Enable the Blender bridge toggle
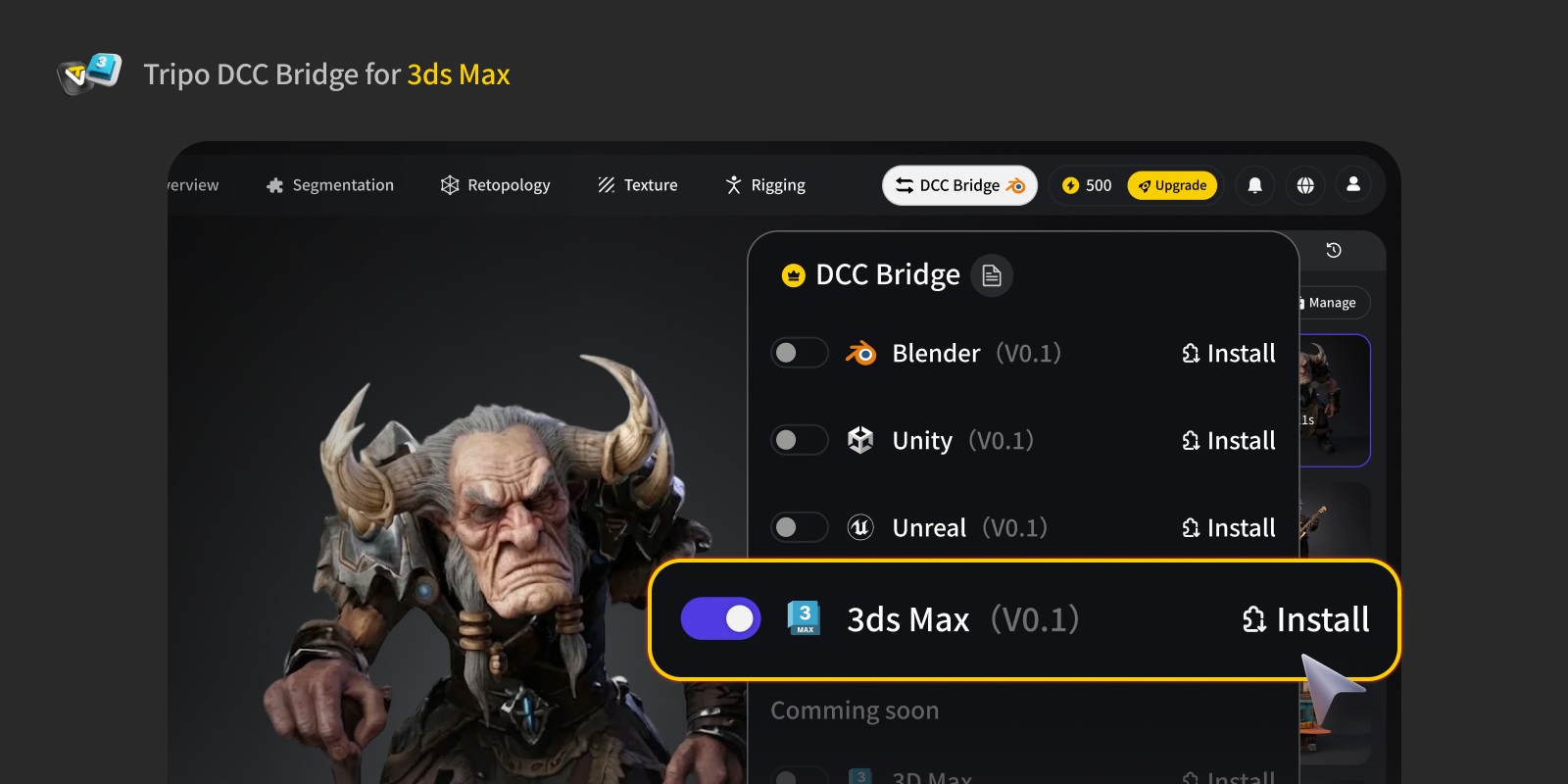The height and width of the screenshot is (784, 1568). tap(799, 353)
